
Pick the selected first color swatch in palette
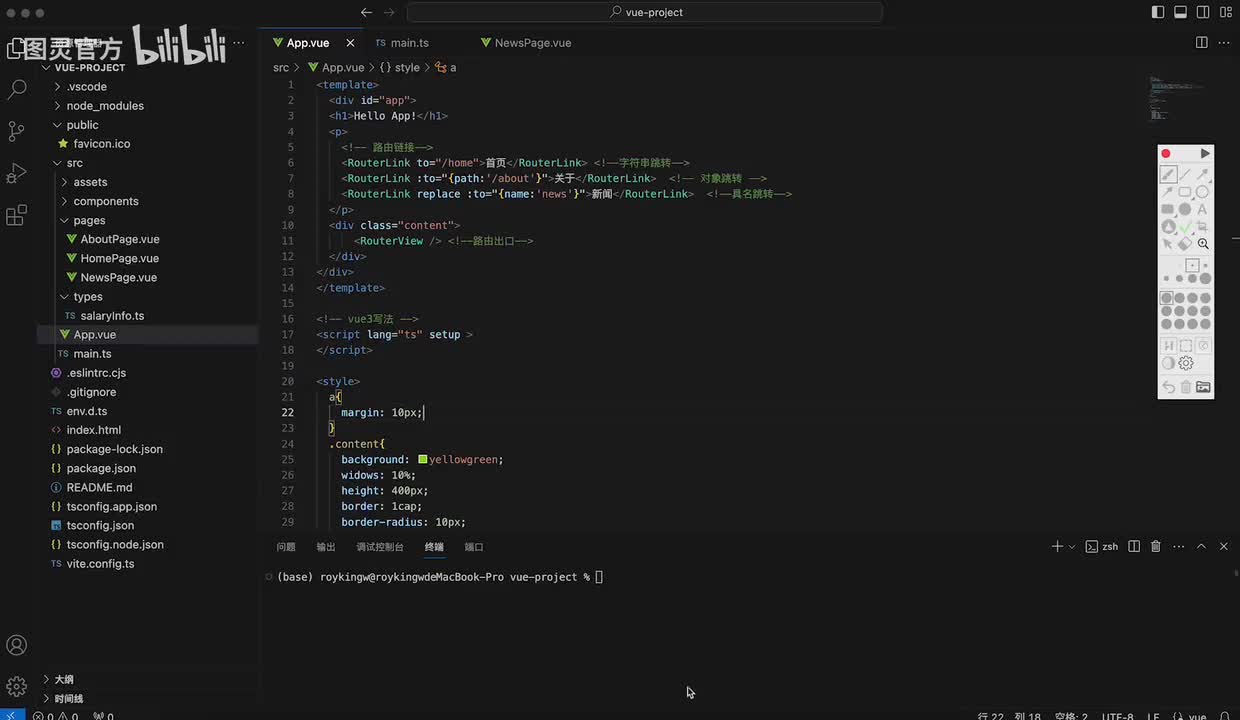coord(1166,298)
